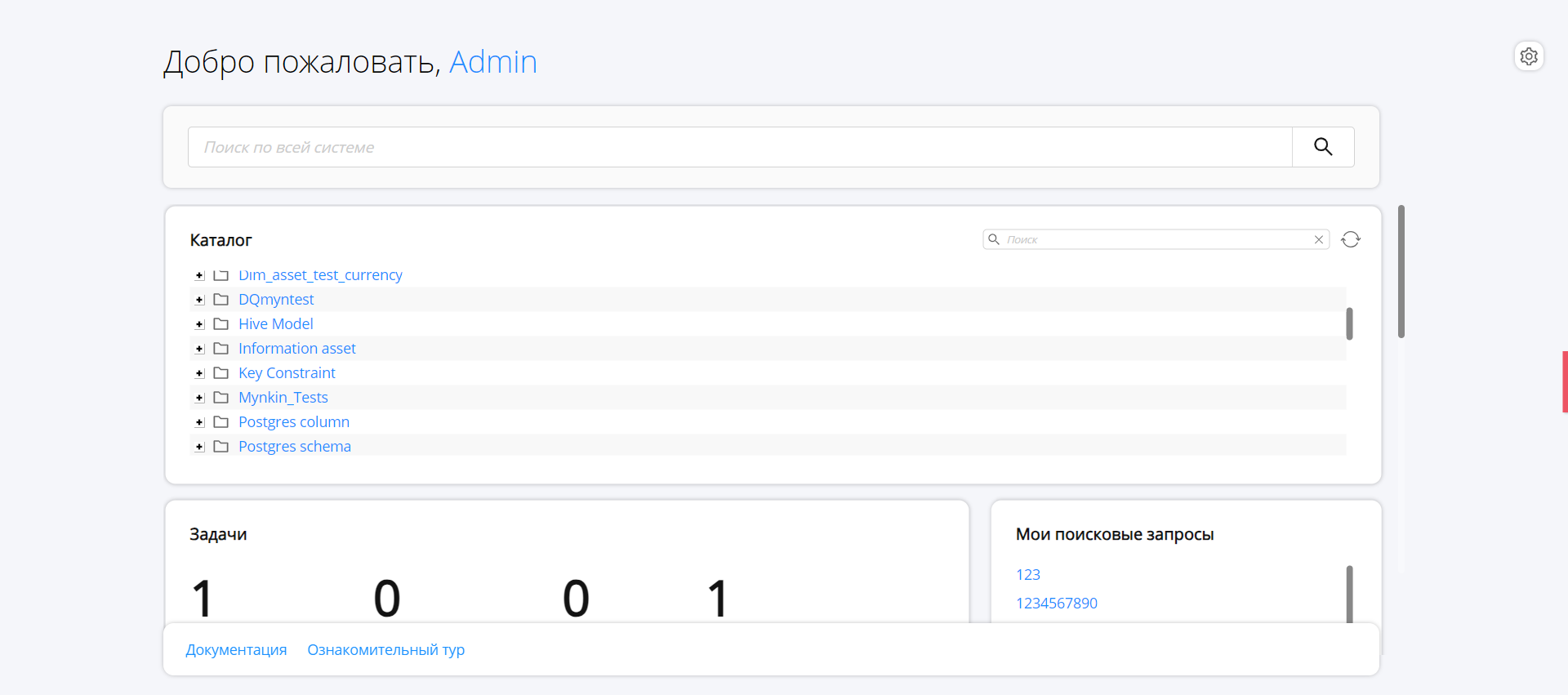Expand the Mynkin_Tests tree node
This screenshot has height=695, width=1568.
coord(199,398)
